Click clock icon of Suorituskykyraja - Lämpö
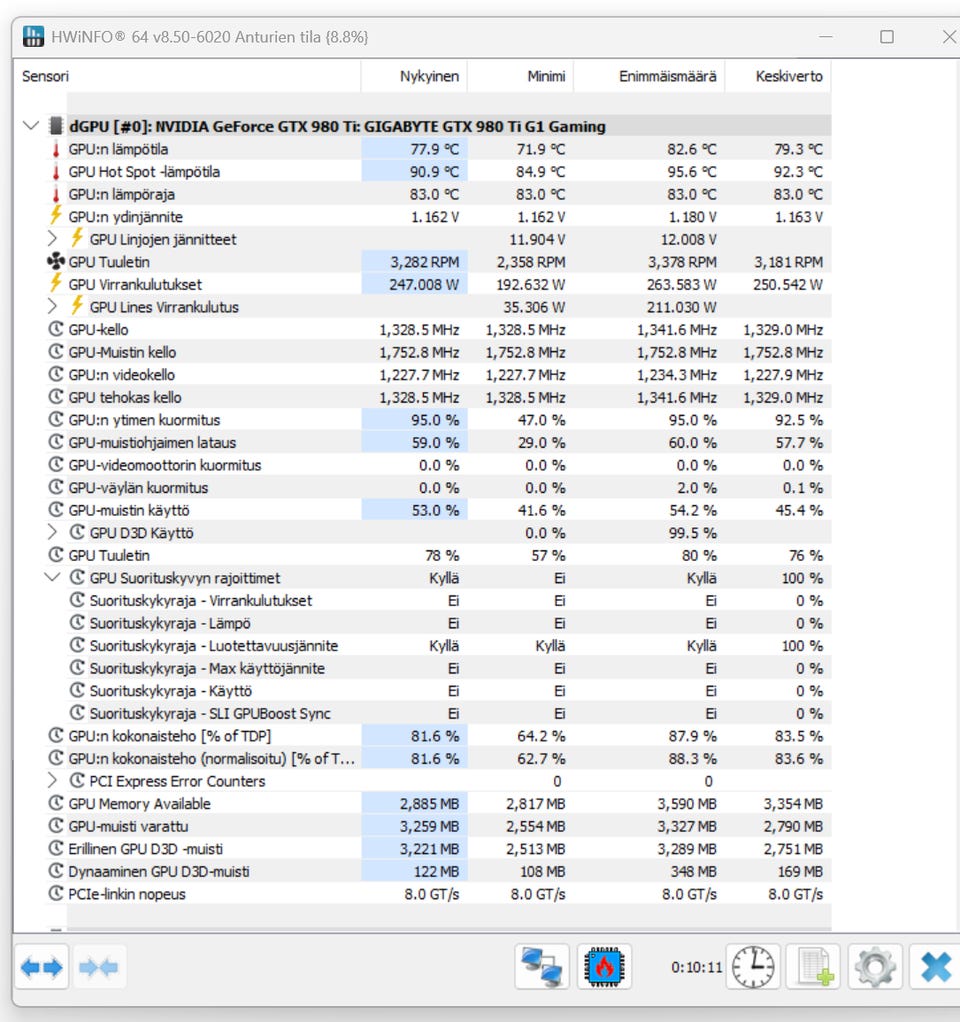The image size is (960, 1022). [78, 623]
